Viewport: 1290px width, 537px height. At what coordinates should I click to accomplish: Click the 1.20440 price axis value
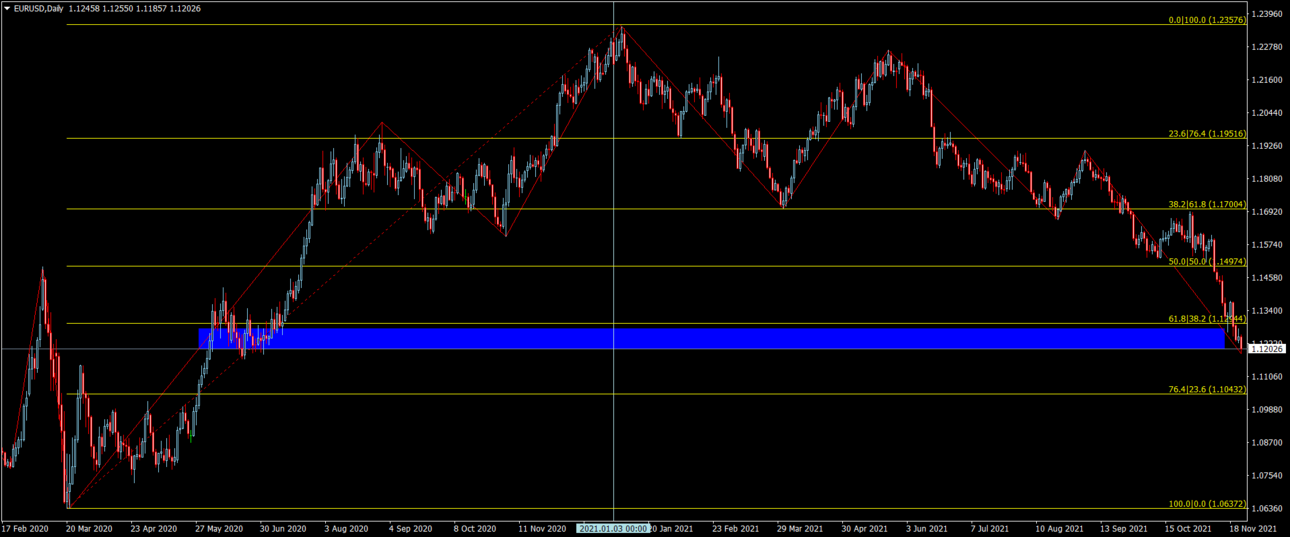point(1268,113)
